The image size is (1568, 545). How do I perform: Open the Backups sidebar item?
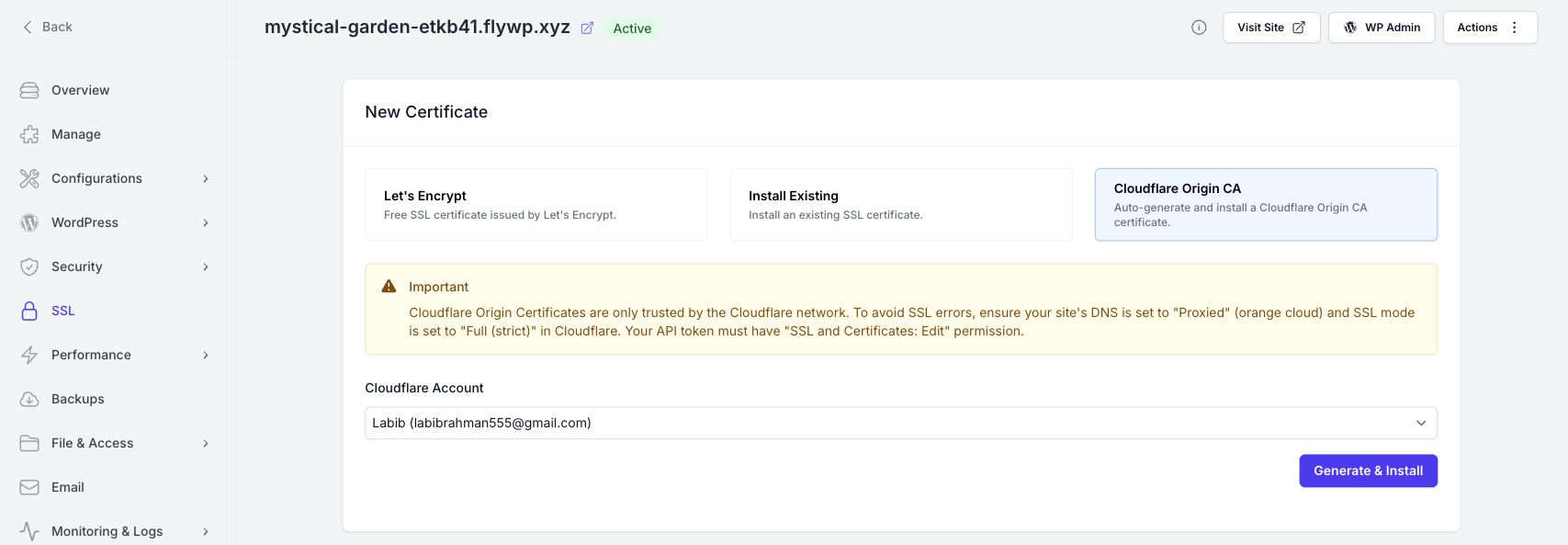[116, 399]
